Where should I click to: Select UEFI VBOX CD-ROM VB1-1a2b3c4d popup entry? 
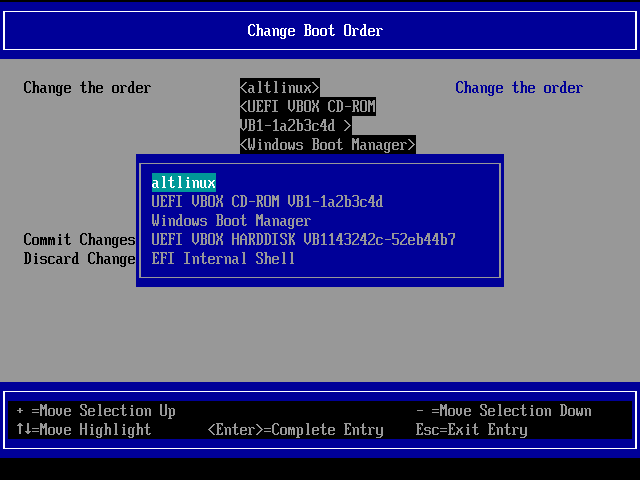click(267, 202)
